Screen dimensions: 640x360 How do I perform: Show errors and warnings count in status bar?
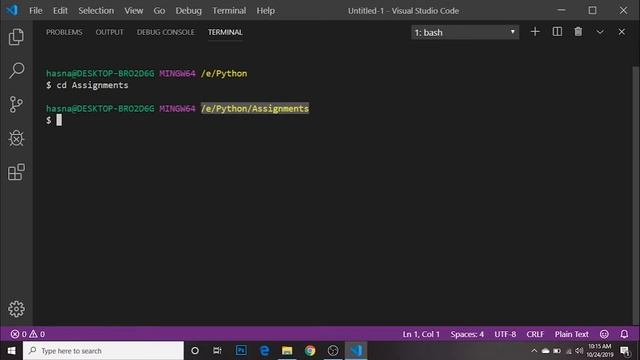click(28, 334)
